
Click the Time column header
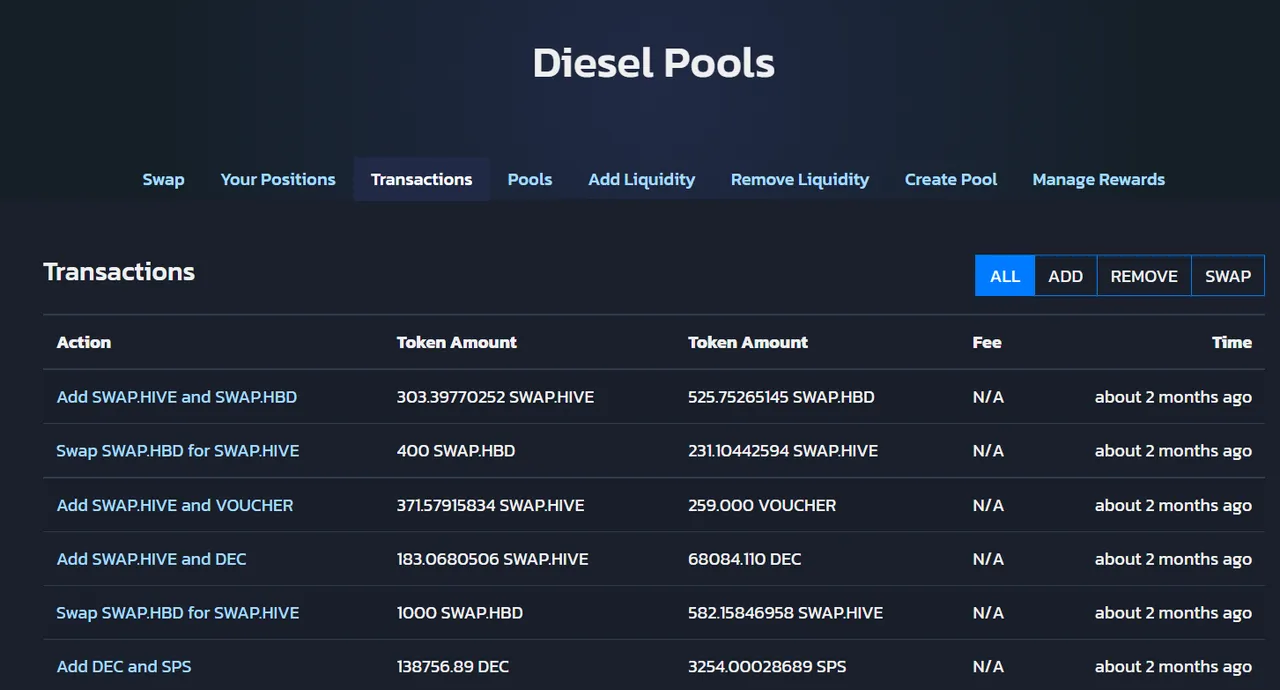point(1232,342)
